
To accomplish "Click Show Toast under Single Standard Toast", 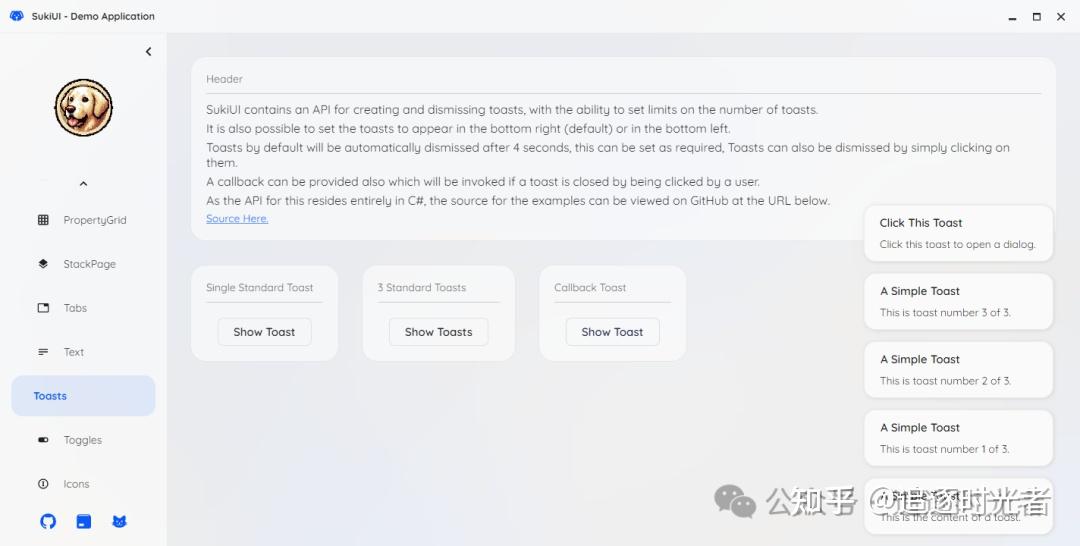I will click(x=264, y=332).
